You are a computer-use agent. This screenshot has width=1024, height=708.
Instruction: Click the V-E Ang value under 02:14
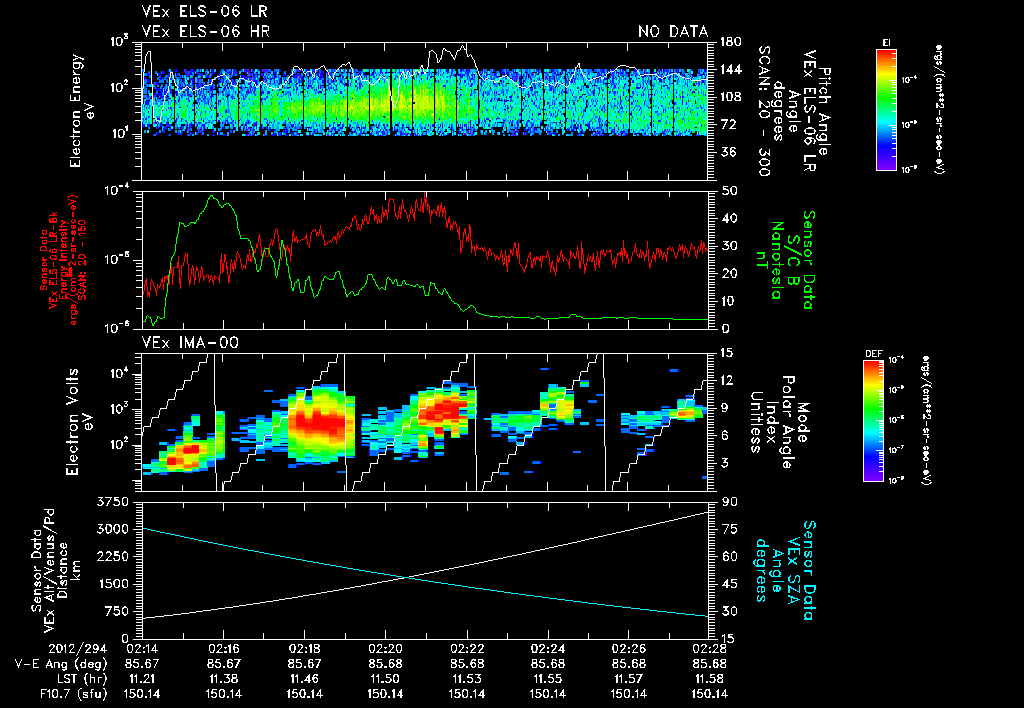click(142, 664)
